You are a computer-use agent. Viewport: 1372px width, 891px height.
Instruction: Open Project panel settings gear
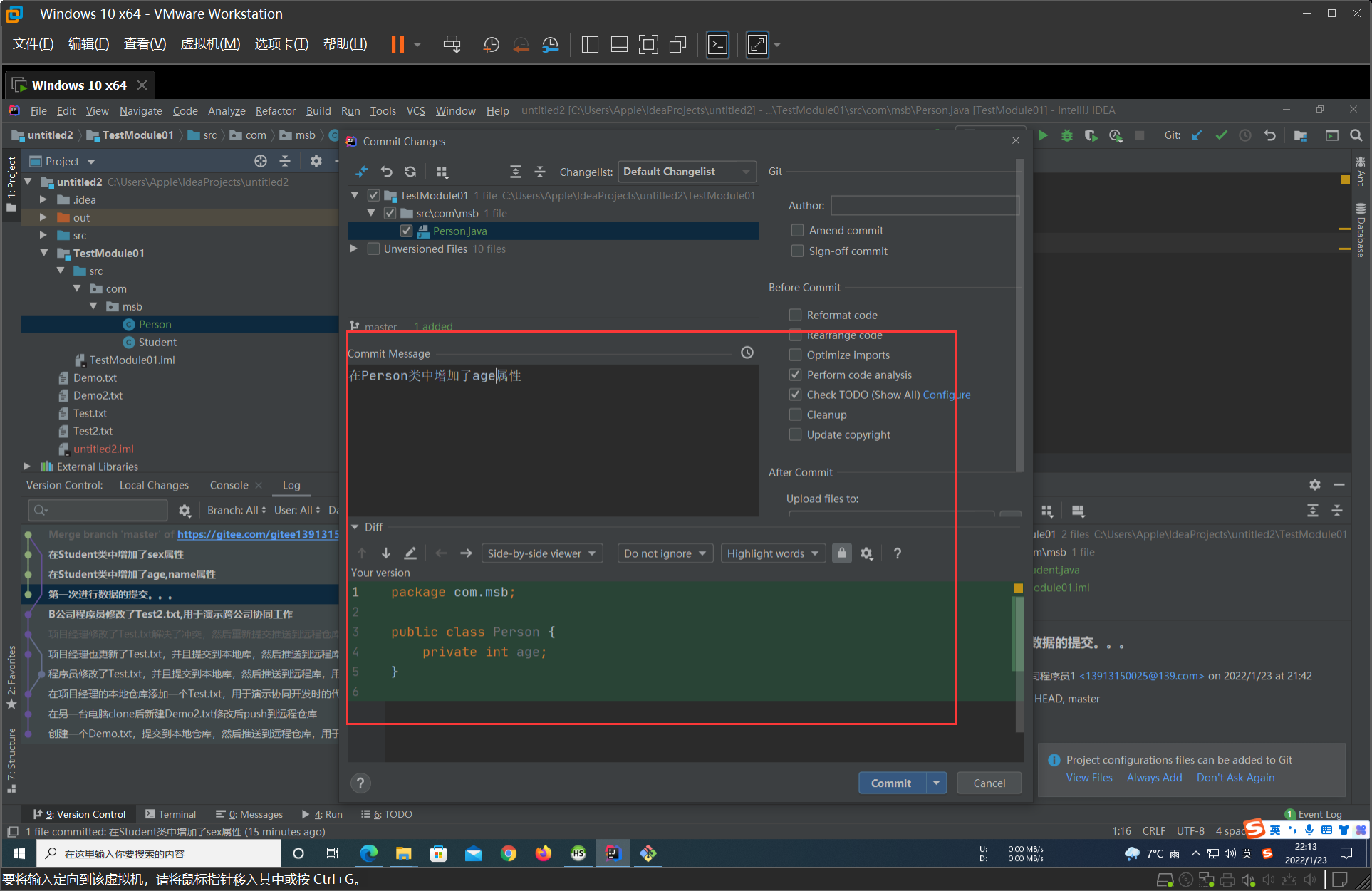(316, 161)
